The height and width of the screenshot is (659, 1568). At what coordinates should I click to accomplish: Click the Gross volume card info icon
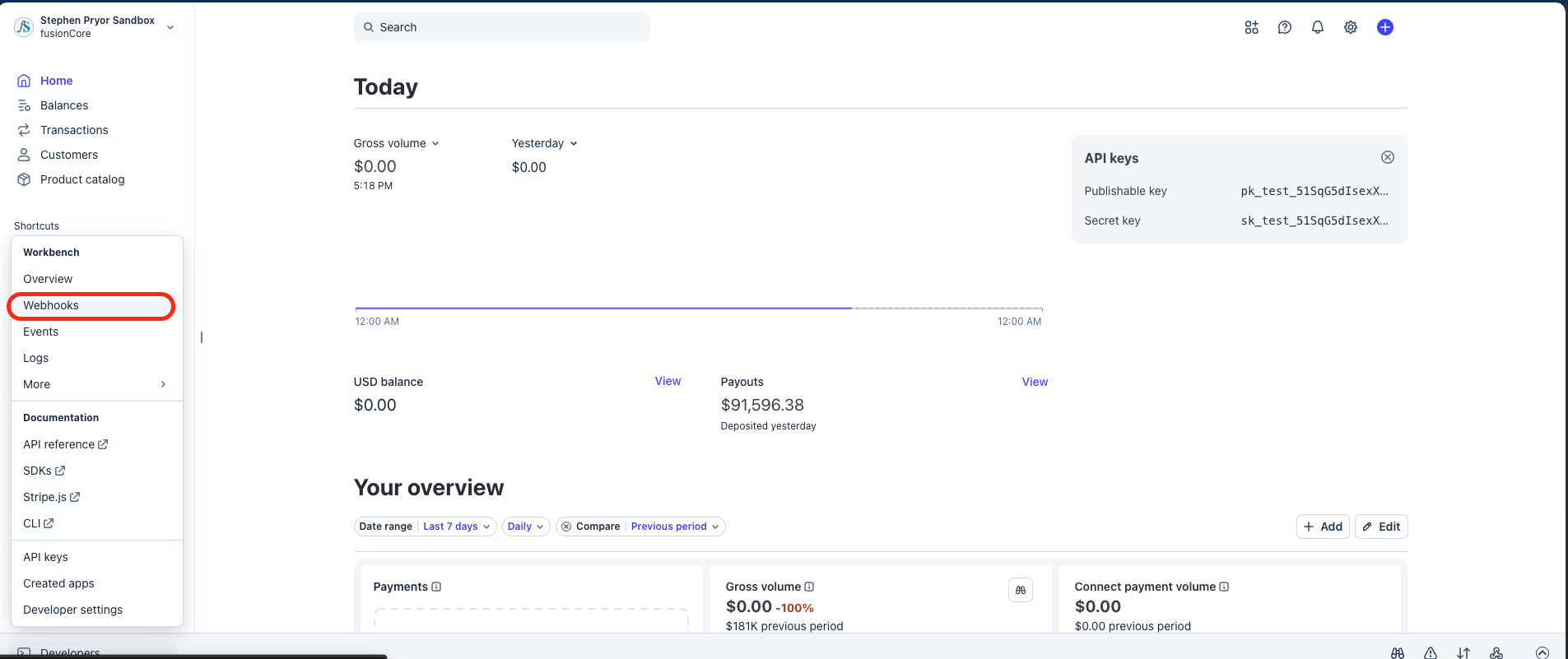[x=809, y=587]
